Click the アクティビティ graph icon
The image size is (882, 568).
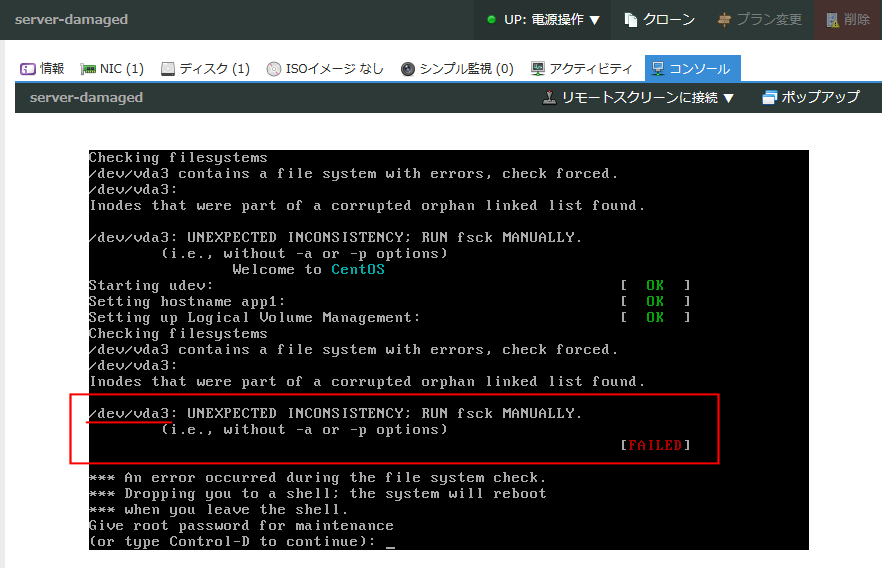pyautogui.click(x=538, y=69)
